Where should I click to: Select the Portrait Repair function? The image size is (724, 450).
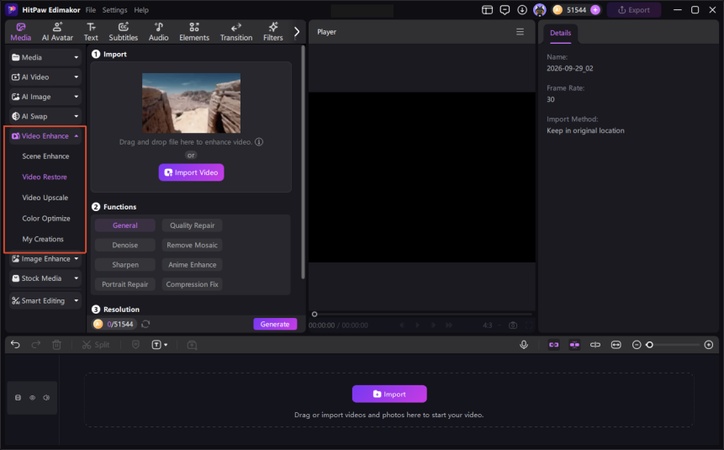[x=125, y=284]
